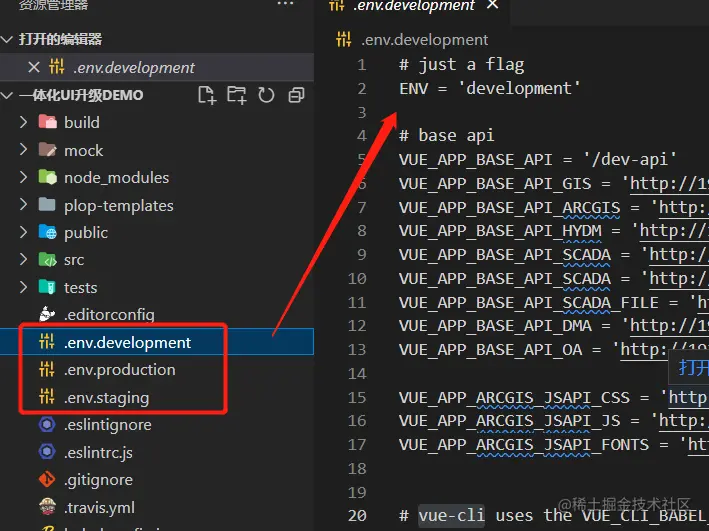Click the VUE_APP_BASE_API = '/dev-api' line

point(538,159)
